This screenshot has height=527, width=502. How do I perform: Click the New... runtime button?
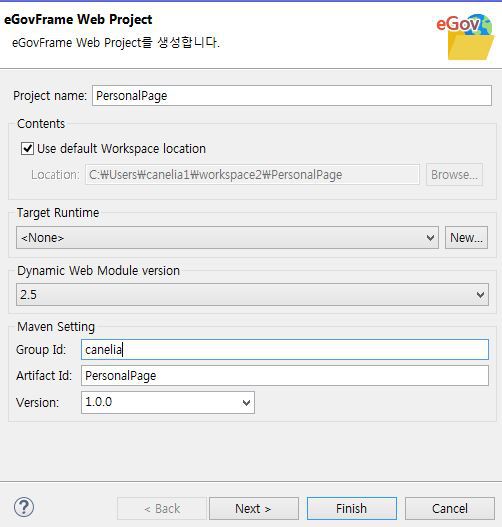[x=466, y=238]
